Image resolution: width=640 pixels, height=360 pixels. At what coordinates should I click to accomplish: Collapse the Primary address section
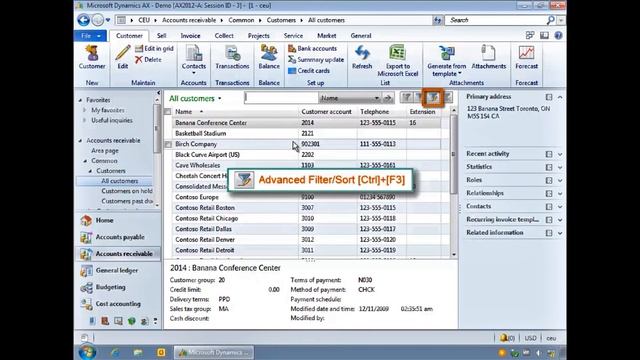(560, 97)
